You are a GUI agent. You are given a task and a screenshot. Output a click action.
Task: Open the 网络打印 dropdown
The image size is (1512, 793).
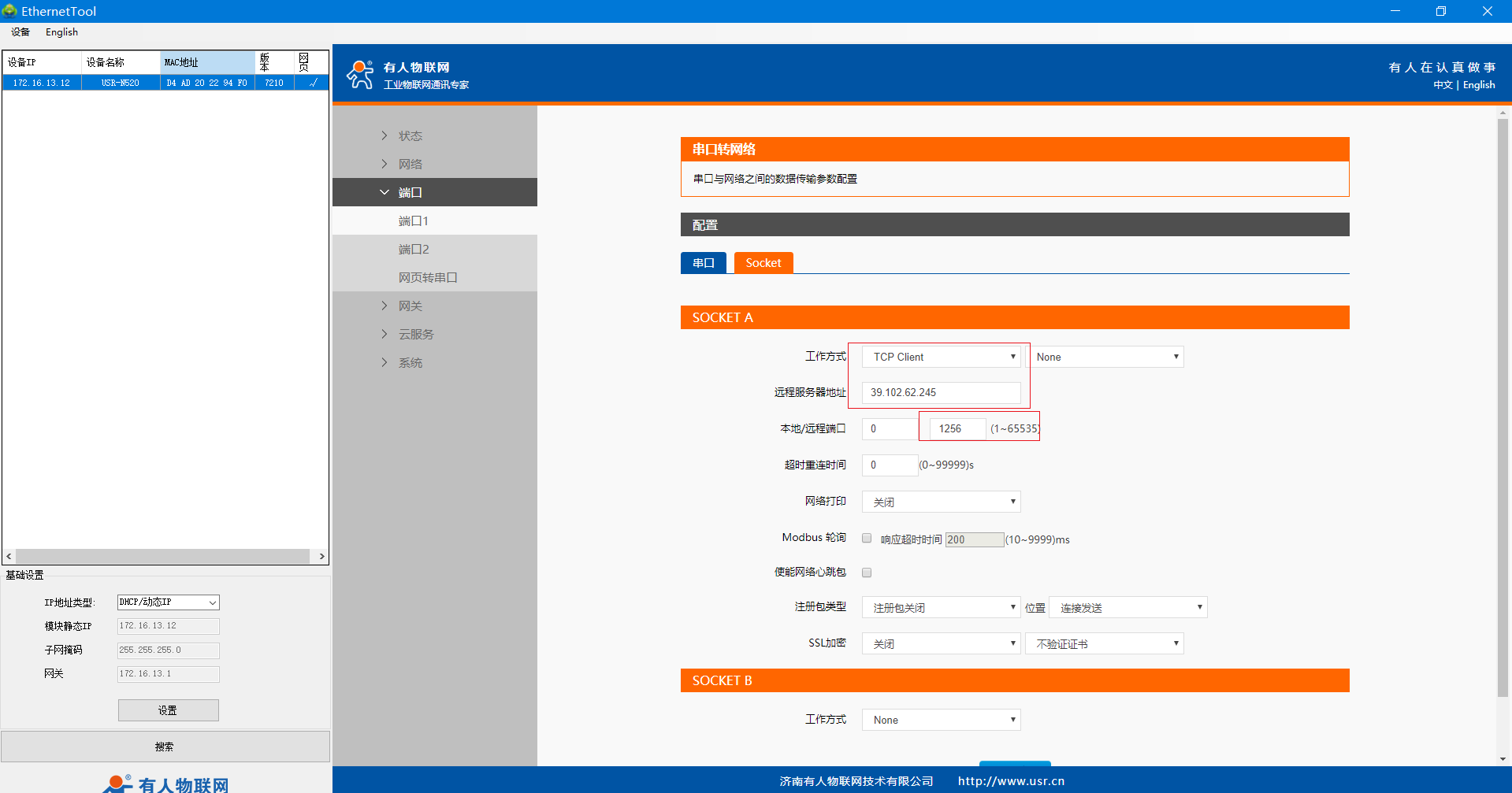(x=941, y=502)
